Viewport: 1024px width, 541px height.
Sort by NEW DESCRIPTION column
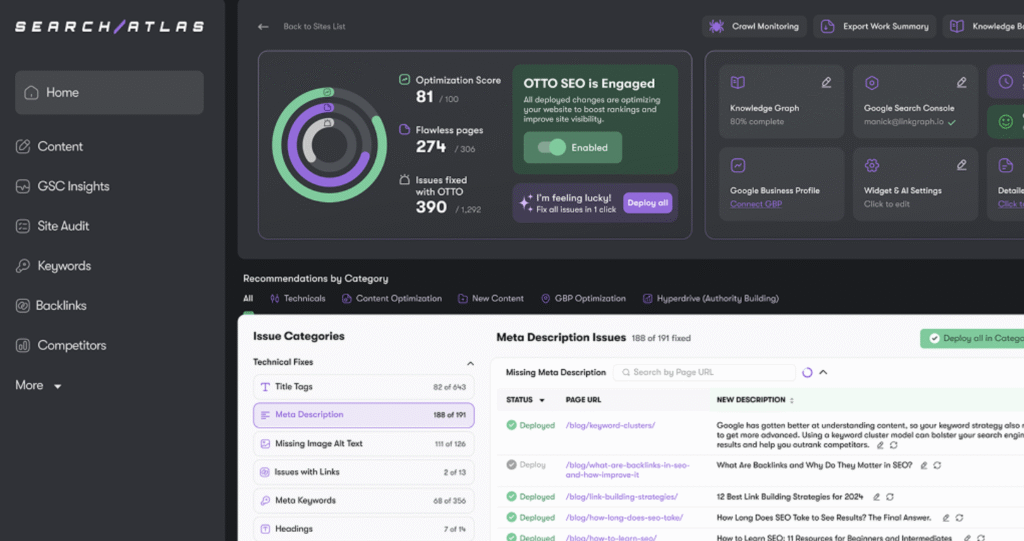pos(792,401)
